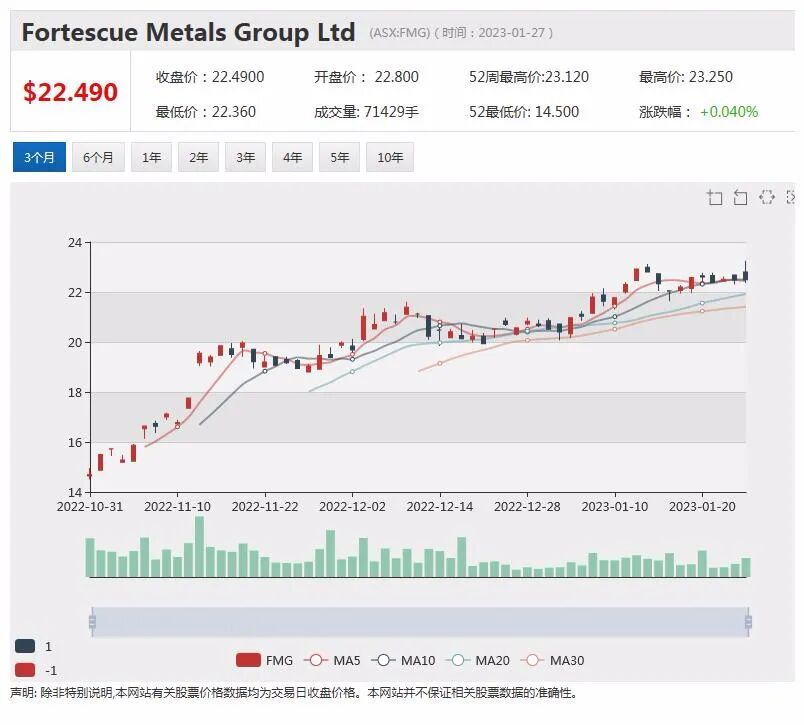Click the 声明 disclaimer text at bottom
Image resolution: width=804 pixels, height=725 pixels.
[294, 693]
